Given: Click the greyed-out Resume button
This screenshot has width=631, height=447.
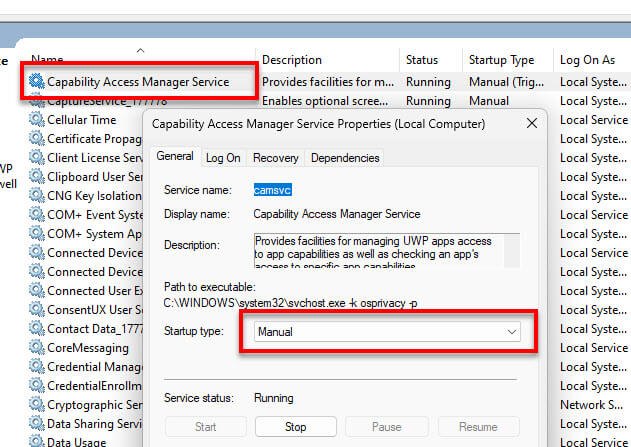Looking at the screenshot, I should tap(478, 426).
